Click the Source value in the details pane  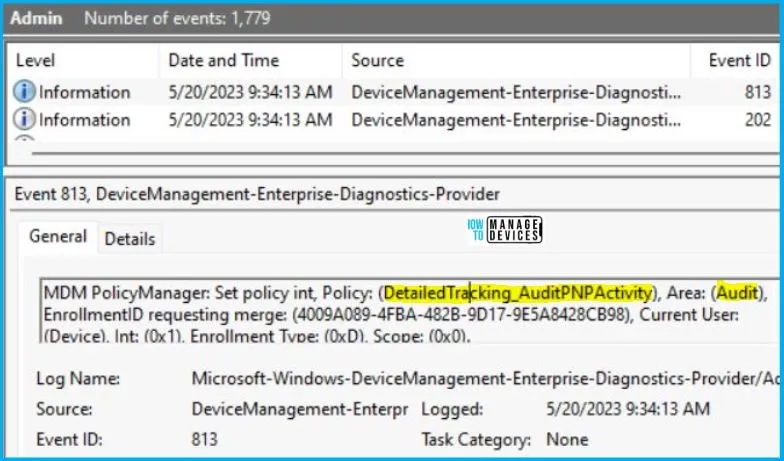[x=300, y=410]
